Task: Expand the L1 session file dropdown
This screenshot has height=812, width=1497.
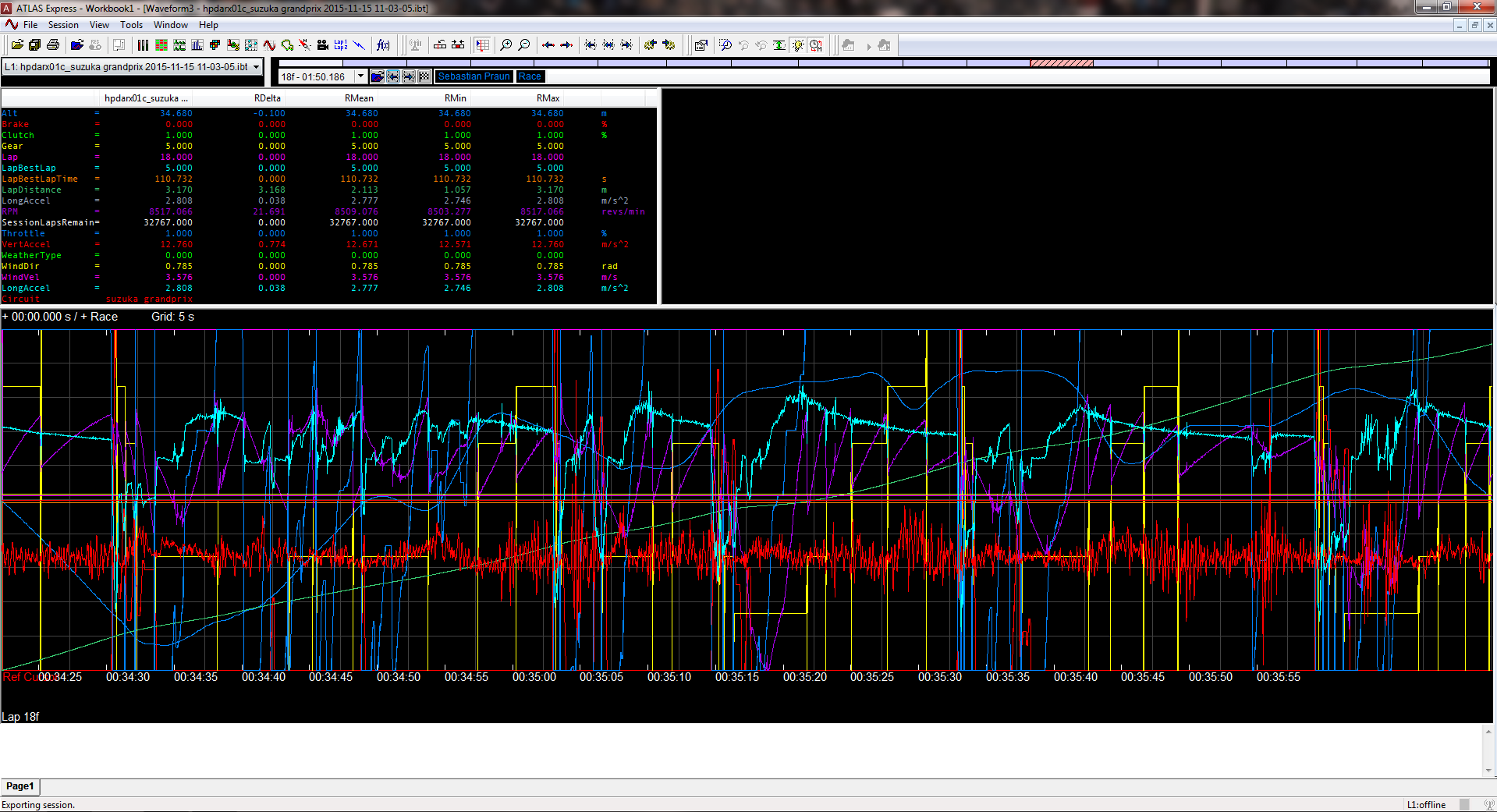Action: point(256,67)
